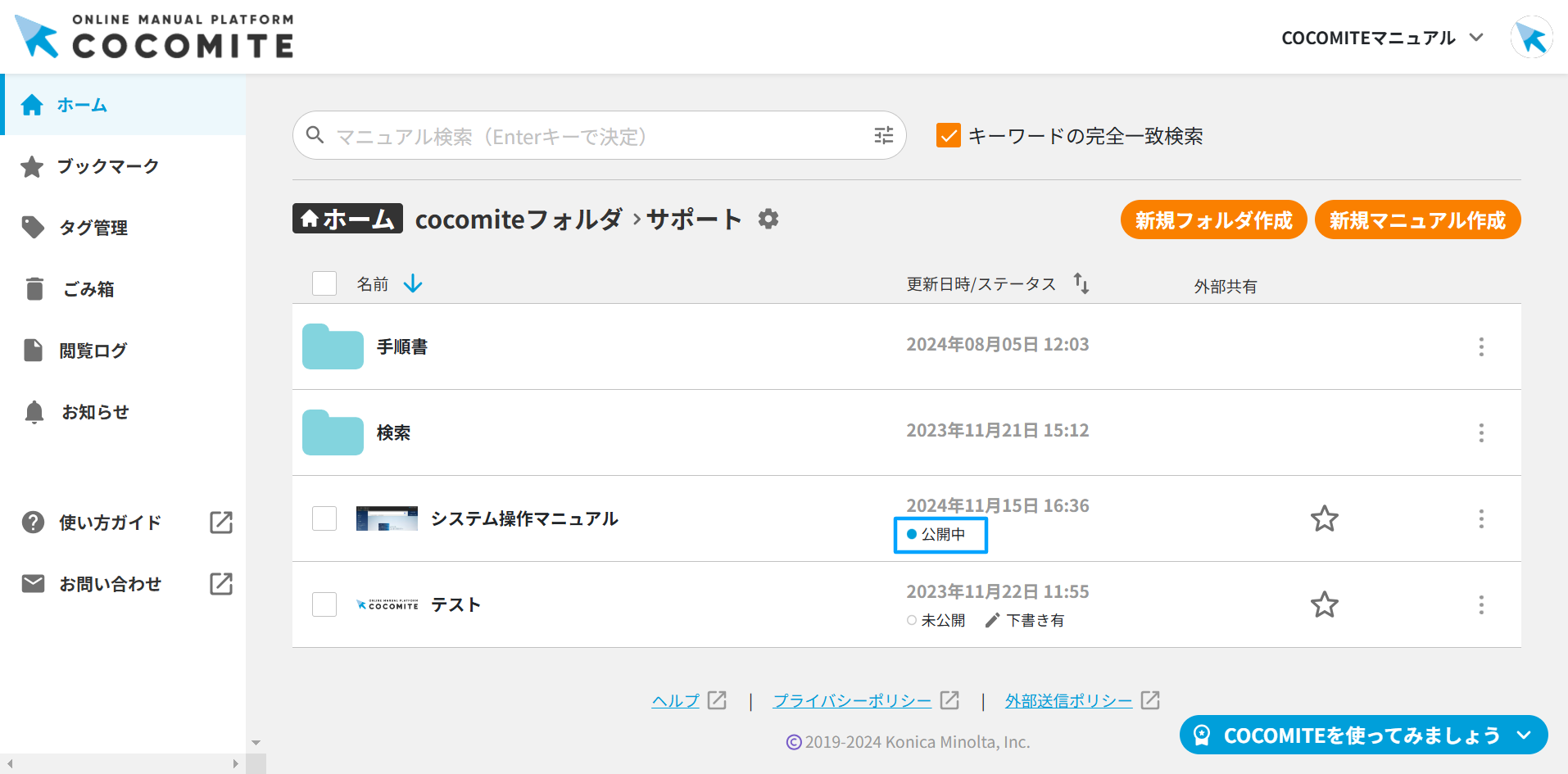This screenshot has width=1568, height=774.
Task: Star the テスト manual
Action: click(1324, 604)
